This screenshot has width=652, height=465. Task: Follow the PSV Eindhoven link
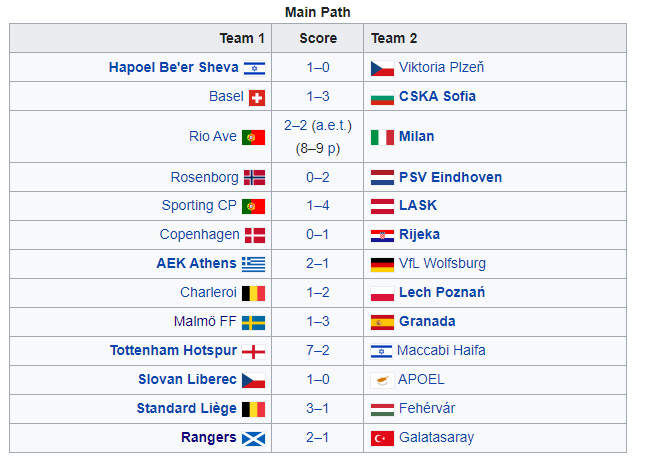tap(450, 177)
